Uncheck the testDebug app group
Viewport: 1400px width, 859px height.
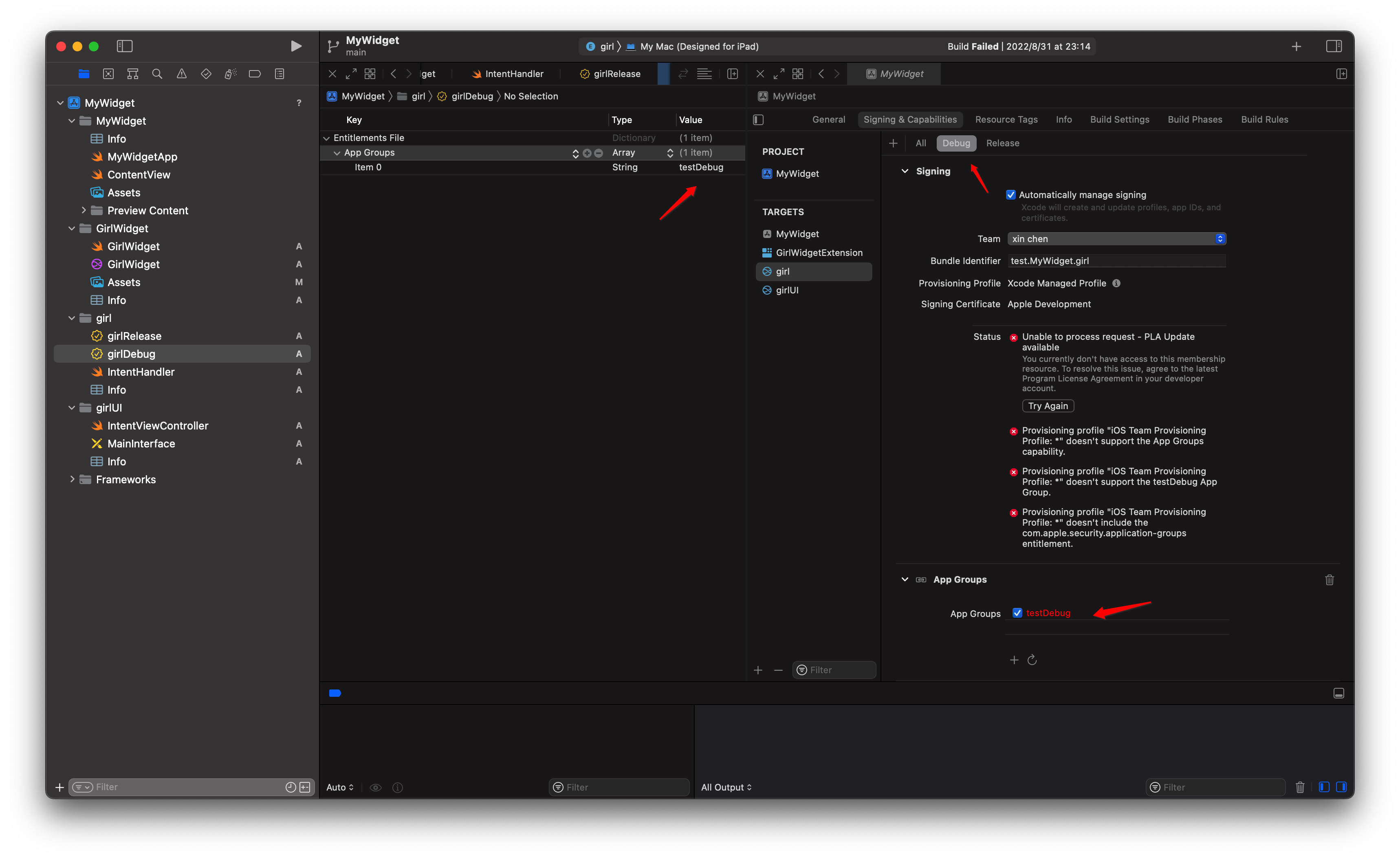pos(1018,612)
